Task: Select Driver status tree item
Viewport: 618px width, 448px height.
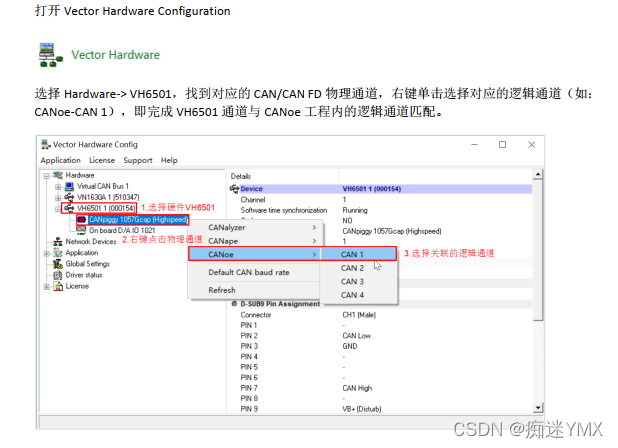Action: coord(84,275)
